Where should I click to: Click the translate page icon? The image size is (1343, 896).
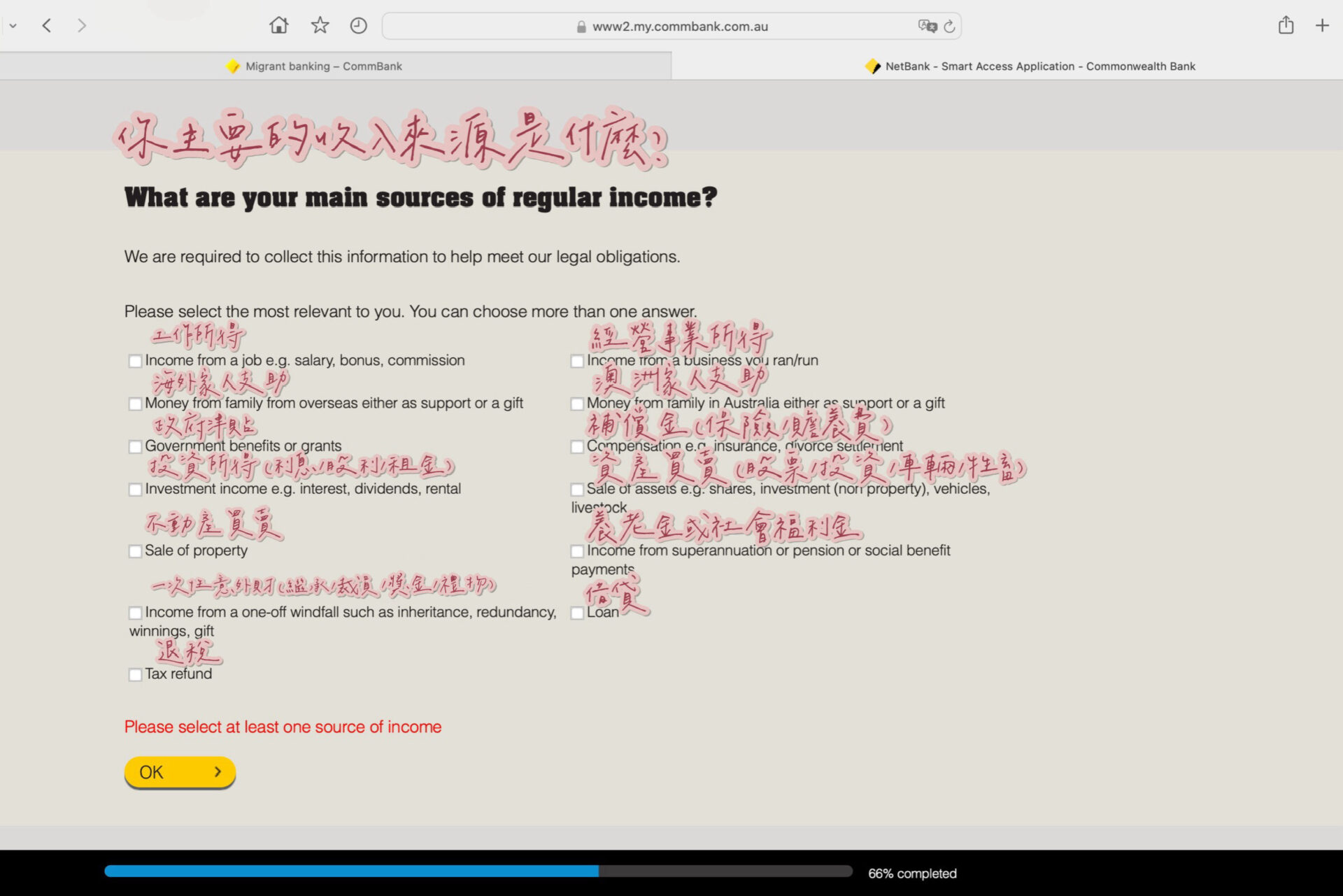pyautogui.click(x=927, y=26)
